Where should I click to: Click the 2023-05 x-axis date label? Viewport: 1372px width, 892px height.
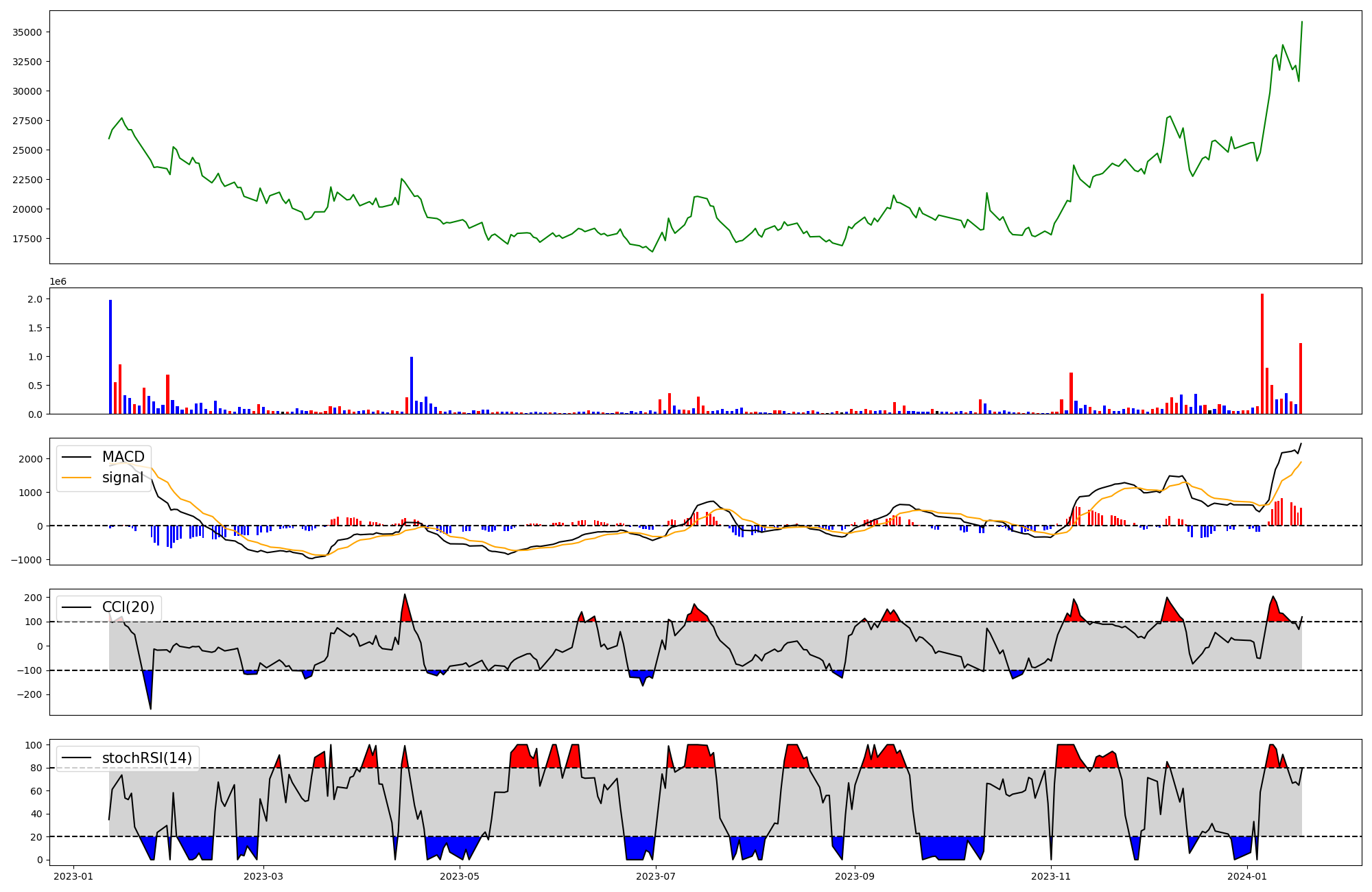[x=460, y=876]
